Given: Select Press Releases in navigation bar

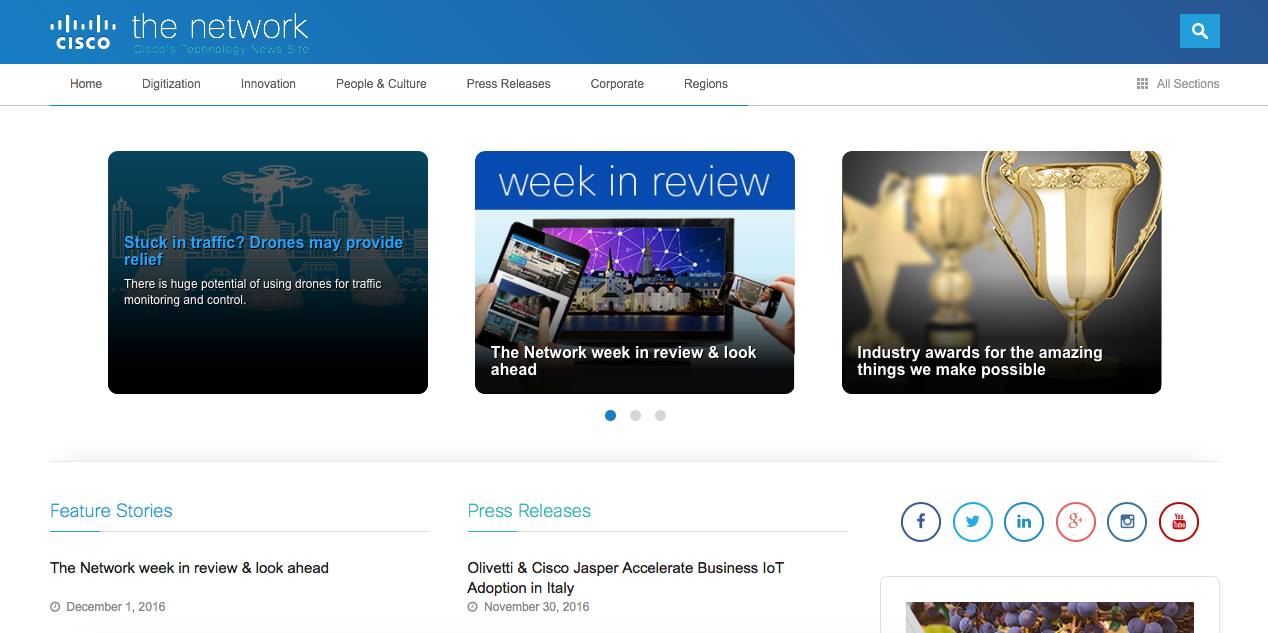Looking at the screenshot, I should pos(508,84).
